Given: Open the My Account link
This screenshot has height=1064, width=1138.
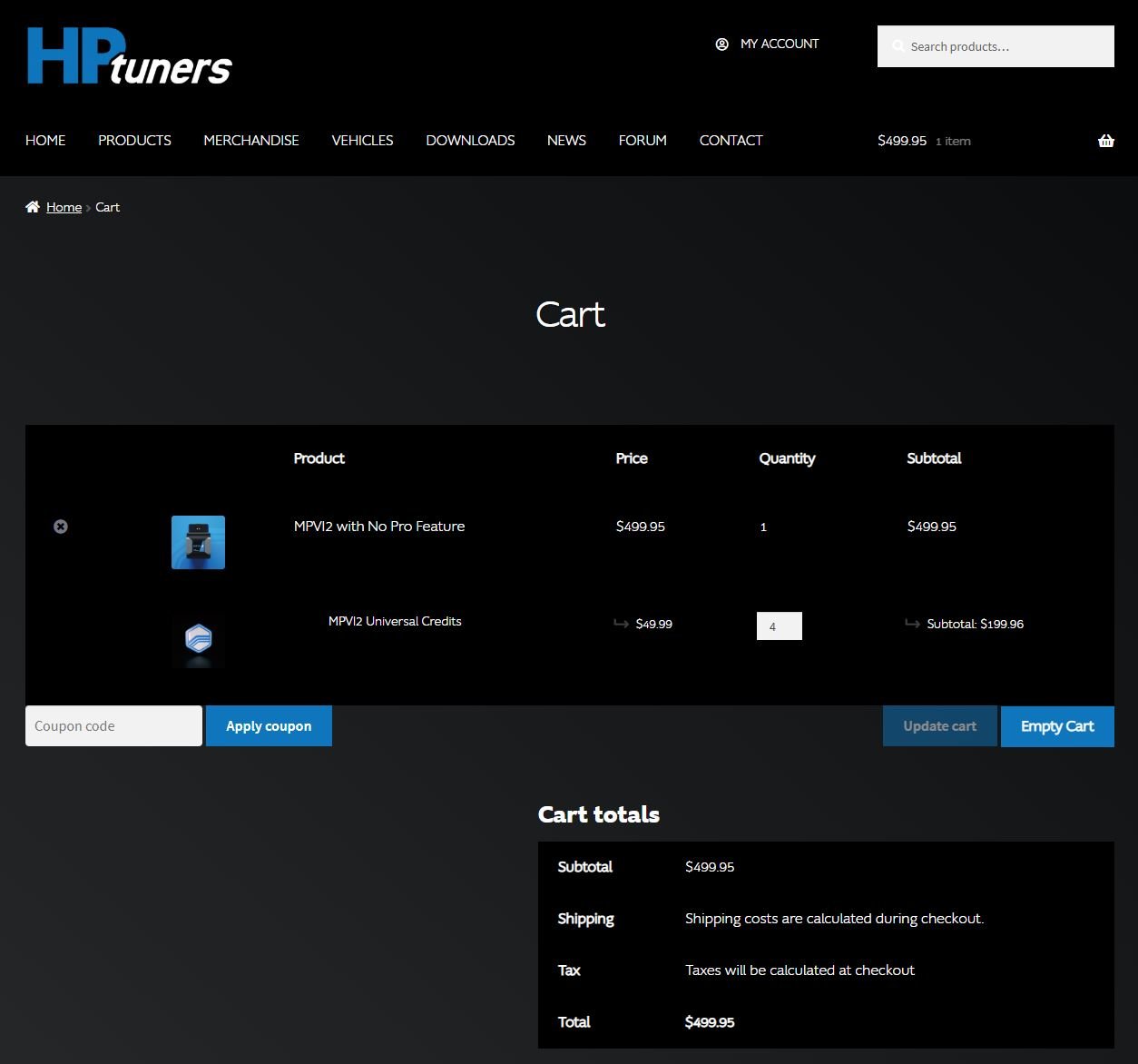Looking at the screenshot, I should 780,44.
